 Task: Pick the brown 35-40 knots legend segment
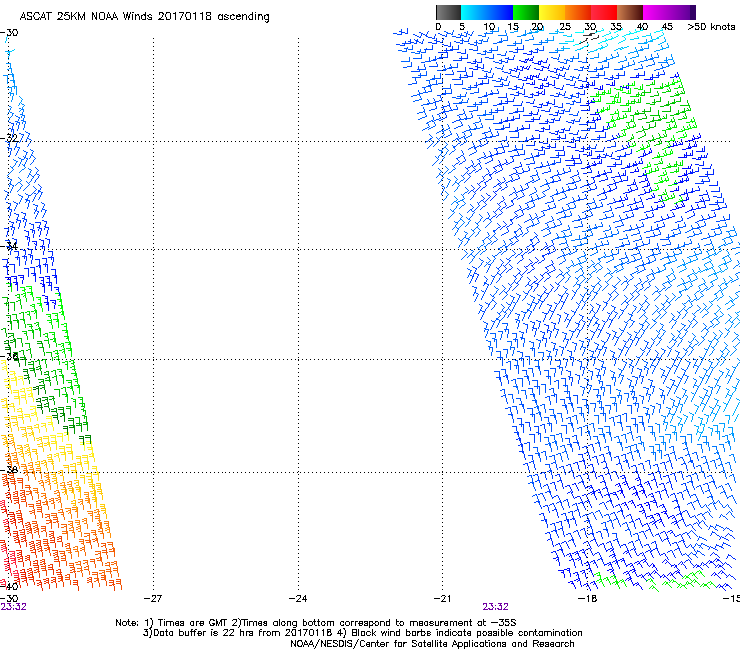630,12
